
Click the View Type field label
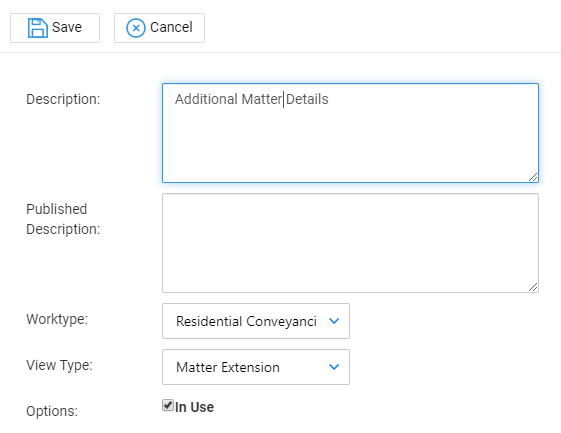[59, 365]
